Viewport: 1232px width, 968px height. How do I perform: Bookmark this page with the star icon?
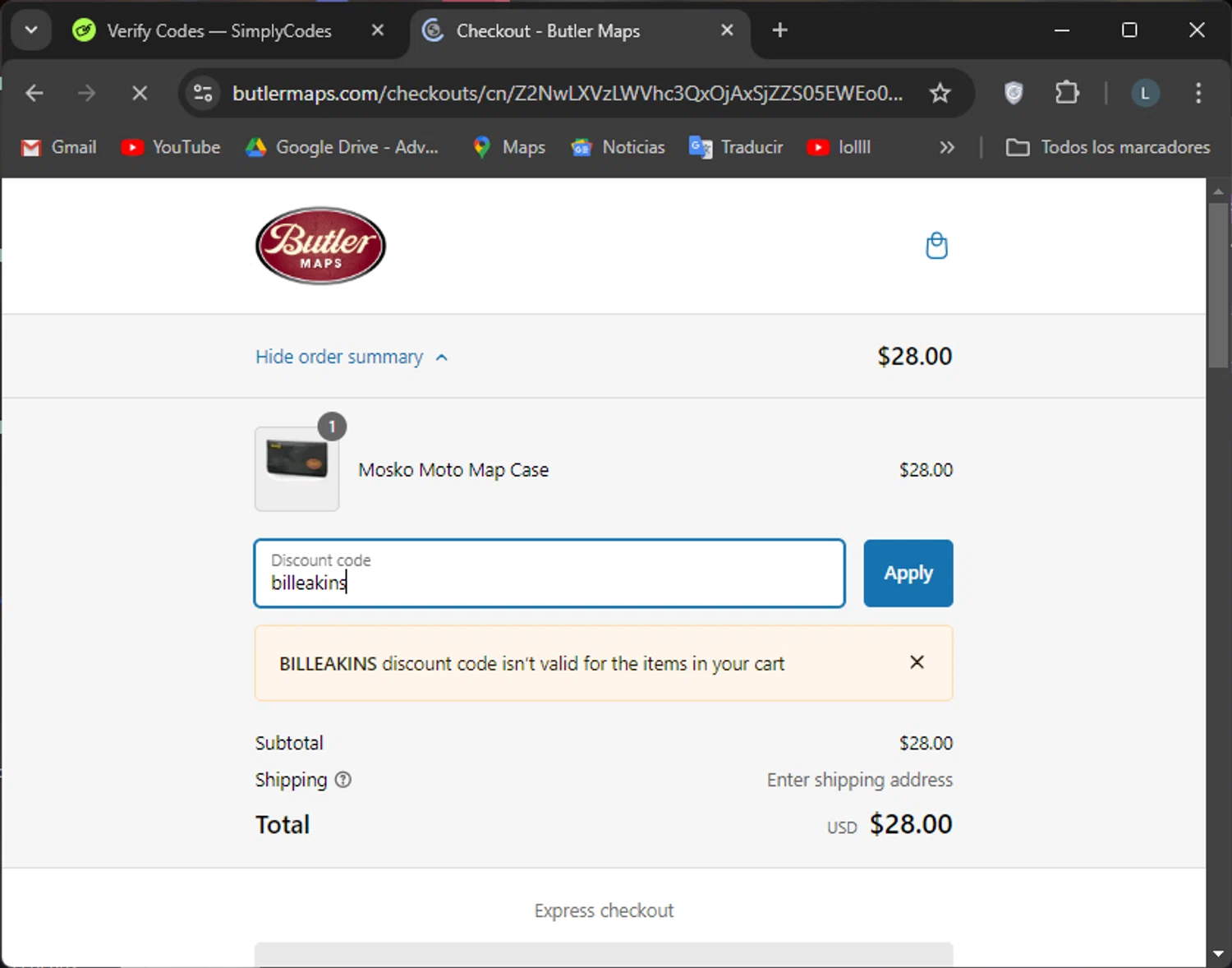[940, 93]
